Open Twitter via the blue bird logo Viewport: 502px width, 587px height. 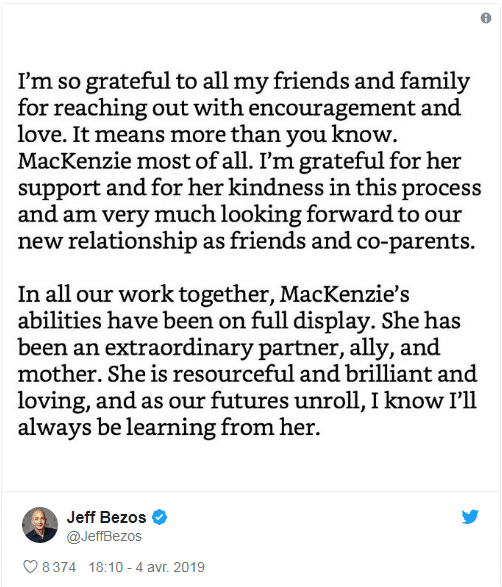pos(470,517)
